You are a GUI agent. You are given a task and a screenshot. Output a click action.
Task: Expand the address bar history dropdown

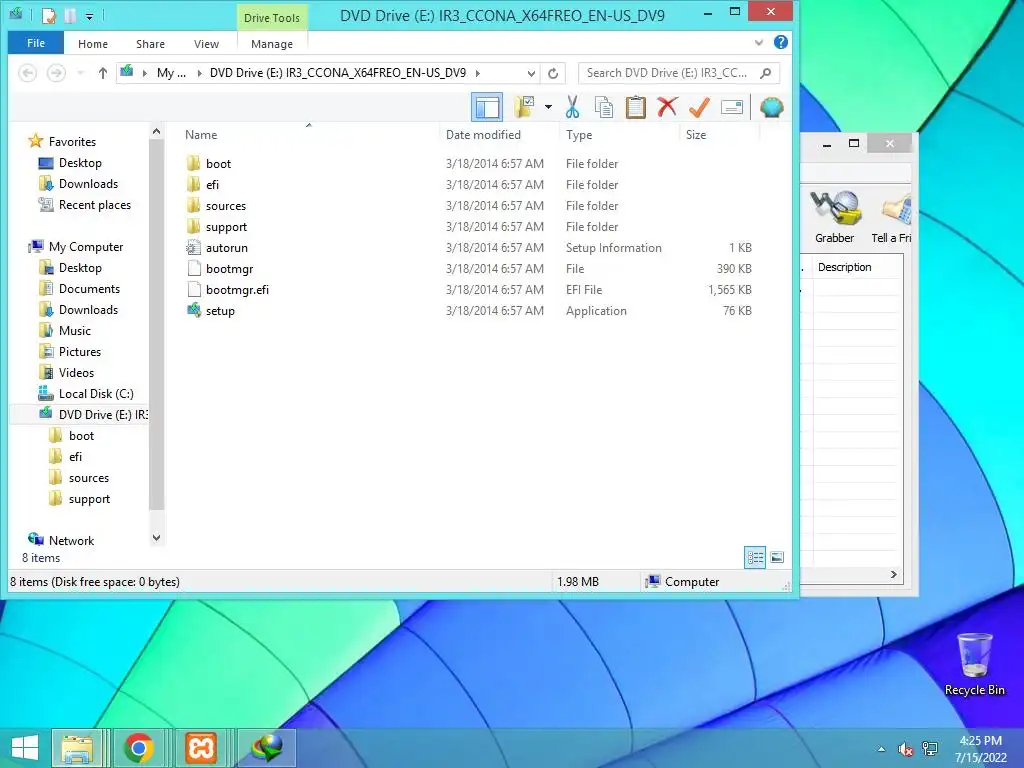(531, 73)
